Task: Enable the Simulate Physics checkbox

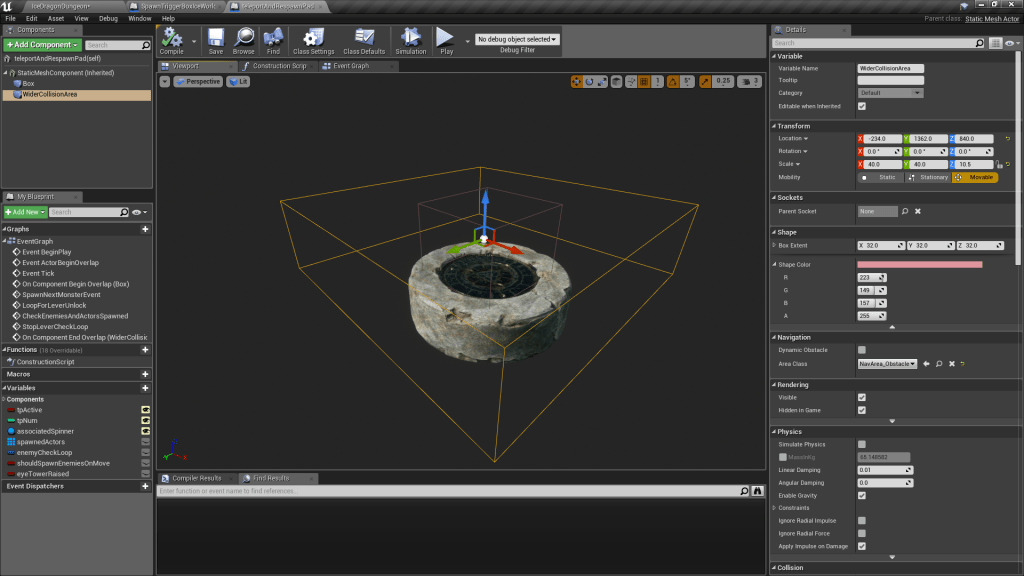Action: coord(862,444)
